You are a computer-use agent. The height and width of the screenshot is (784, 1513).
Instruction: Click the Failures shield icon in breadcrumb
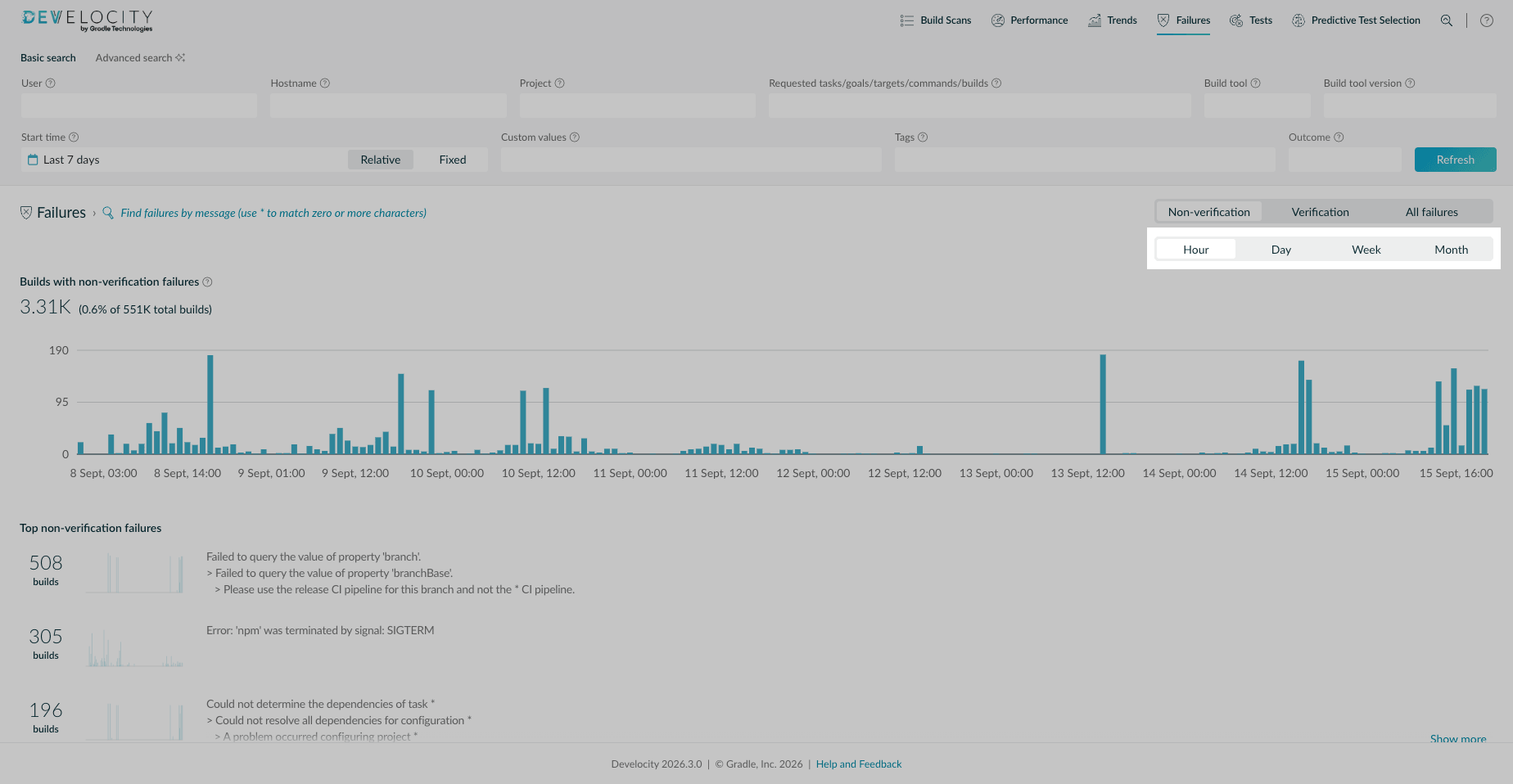click(x=26, y=213)
